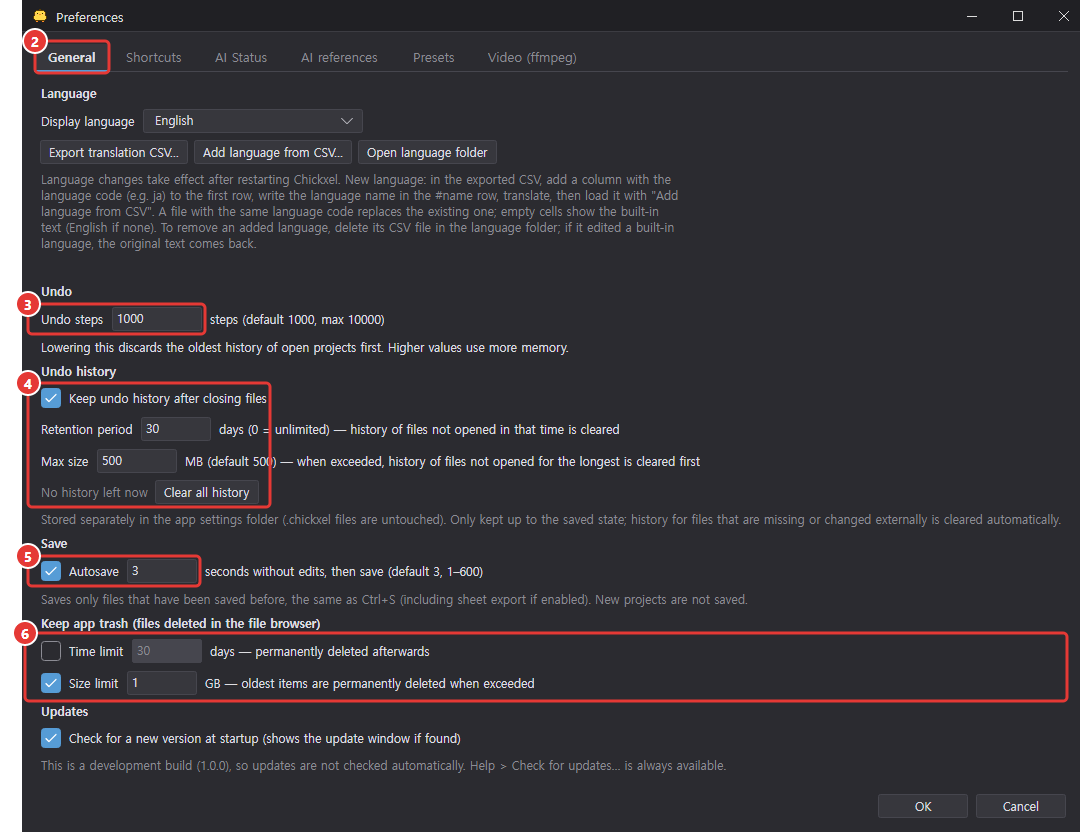Click the 'Language' section heading
Image resolution: width=1080 pixels, height=832 pixels.
tap(69, 94)
